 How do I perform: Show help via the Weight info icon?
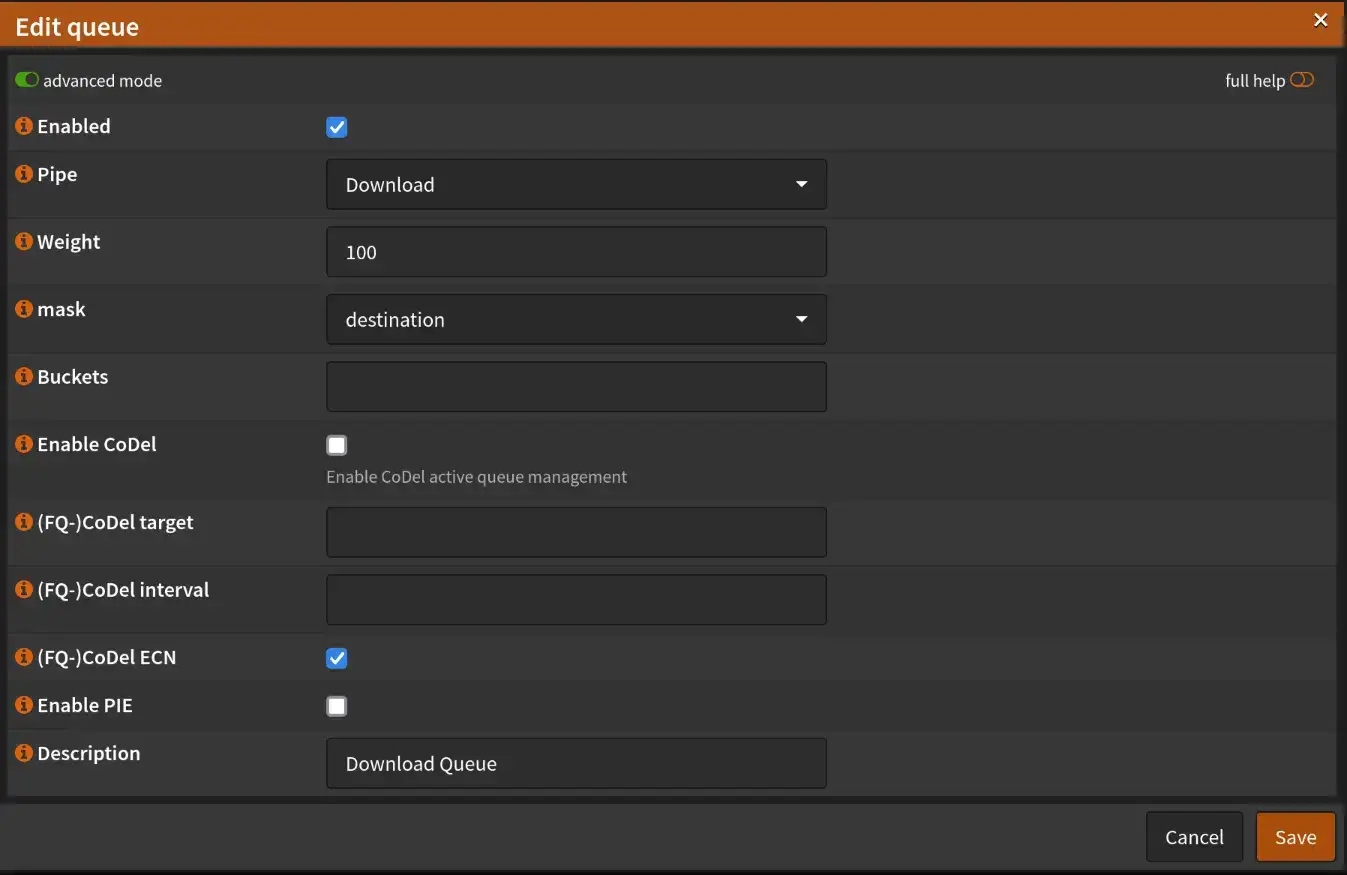pos(24,242)
